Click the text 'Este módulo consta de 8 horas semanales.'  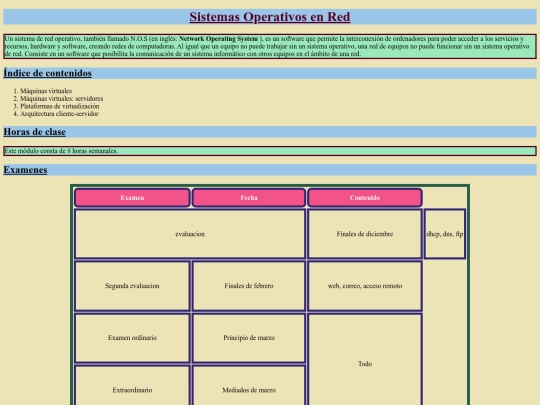(61, 151)
